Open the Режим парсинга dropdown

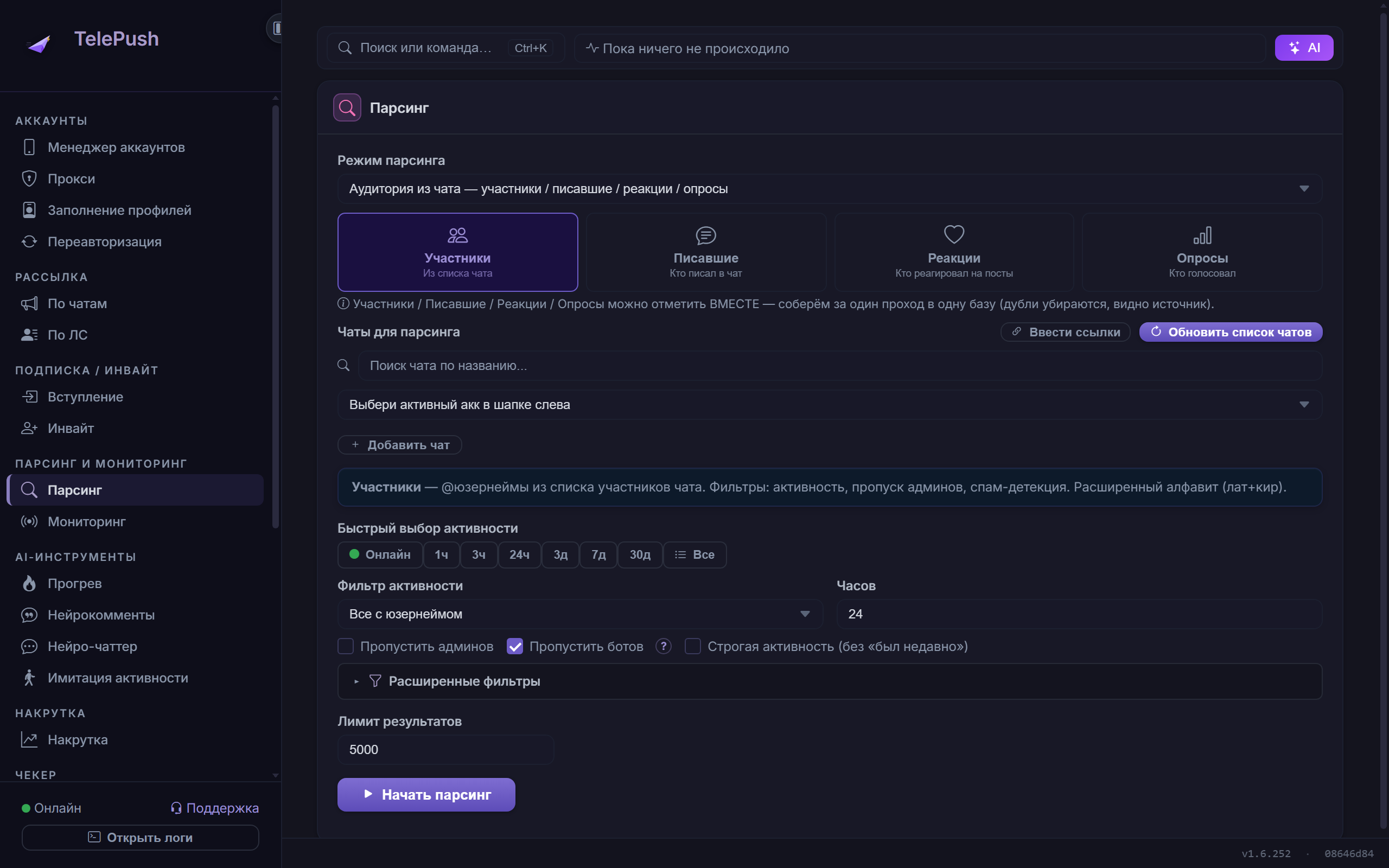(830, 189)
